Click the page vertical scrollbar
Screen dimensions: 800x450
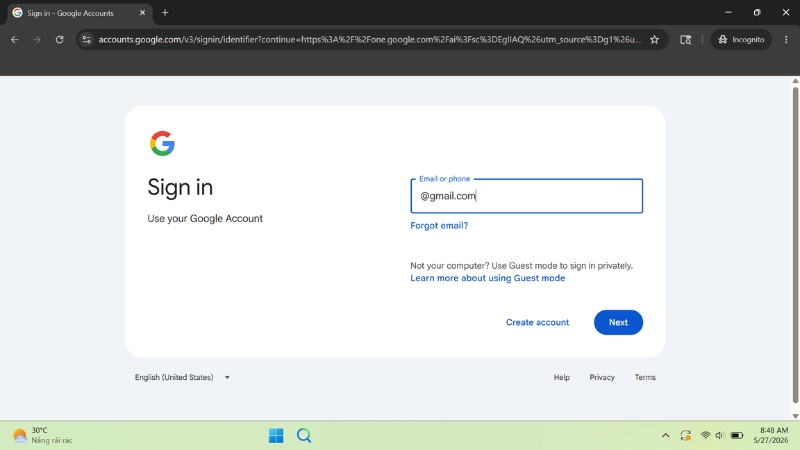795,245
